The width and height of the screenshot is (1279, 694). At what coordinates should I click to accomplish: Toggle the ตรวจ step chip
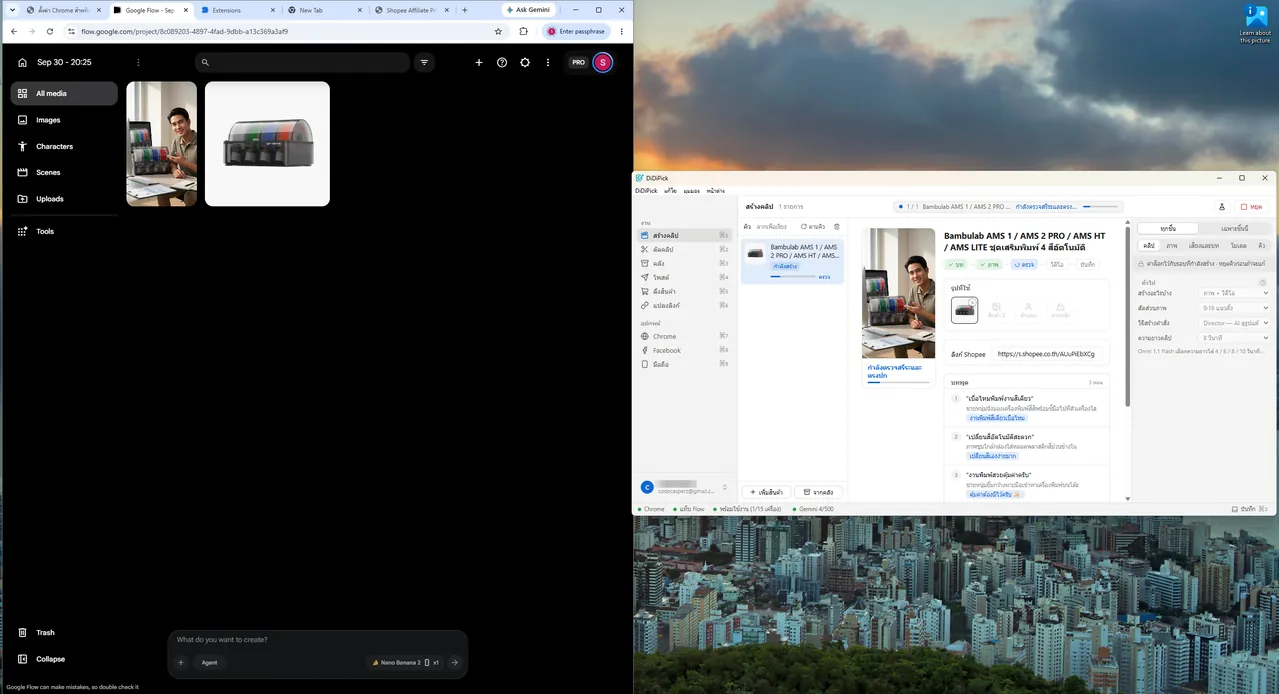tap(1024, 265)
